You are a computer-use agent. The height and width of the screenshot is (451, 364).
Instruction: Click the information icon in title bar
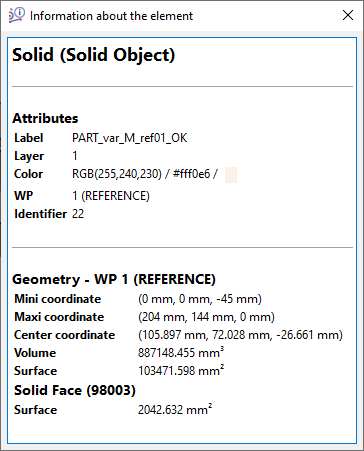pos(17,15)
